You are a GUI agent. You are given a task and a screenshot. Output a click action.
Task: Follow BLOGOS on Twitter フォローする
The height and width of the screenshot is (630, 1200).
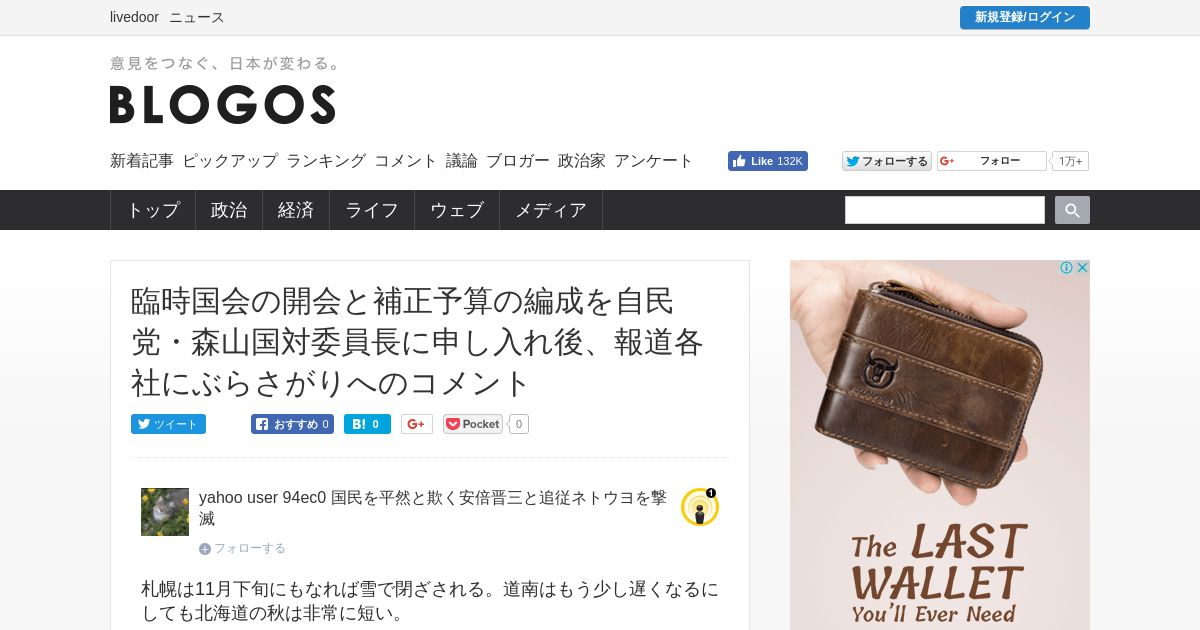click(887, 161)
